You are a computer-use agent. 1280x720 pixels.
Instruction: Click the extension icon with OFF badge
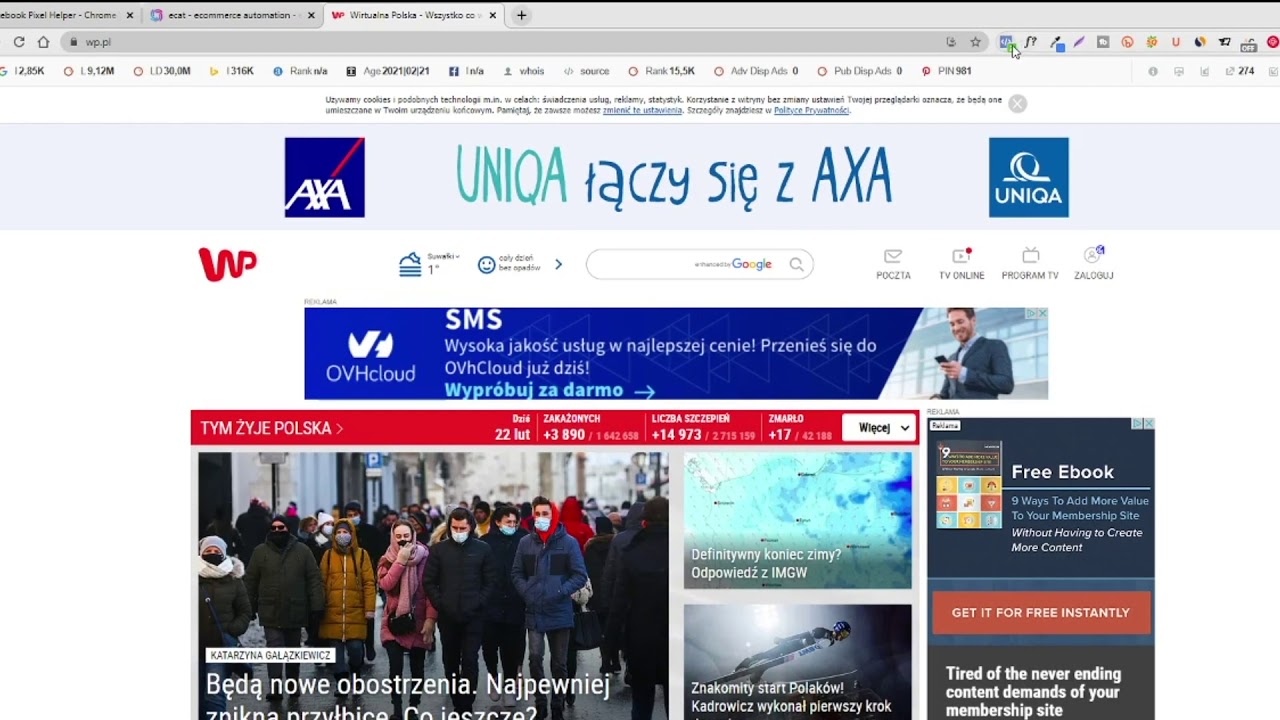point(1248,43)
